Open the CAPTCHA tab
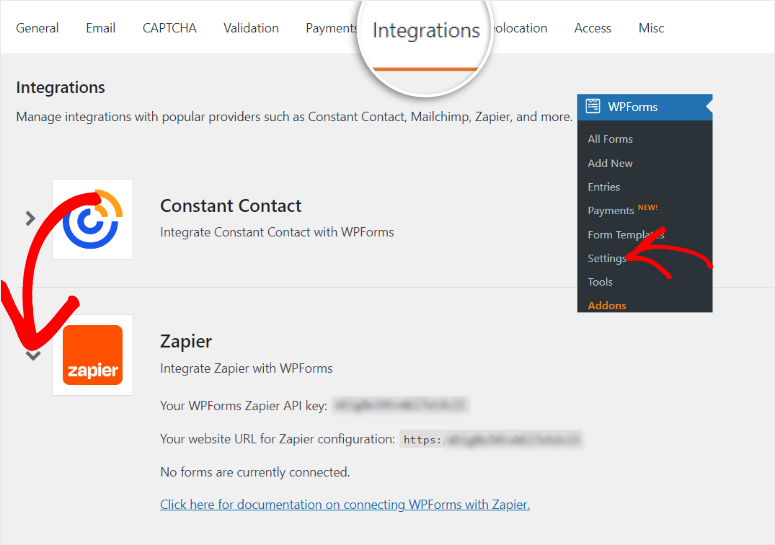This screenshot has height=545, width=775. [169, 28]
